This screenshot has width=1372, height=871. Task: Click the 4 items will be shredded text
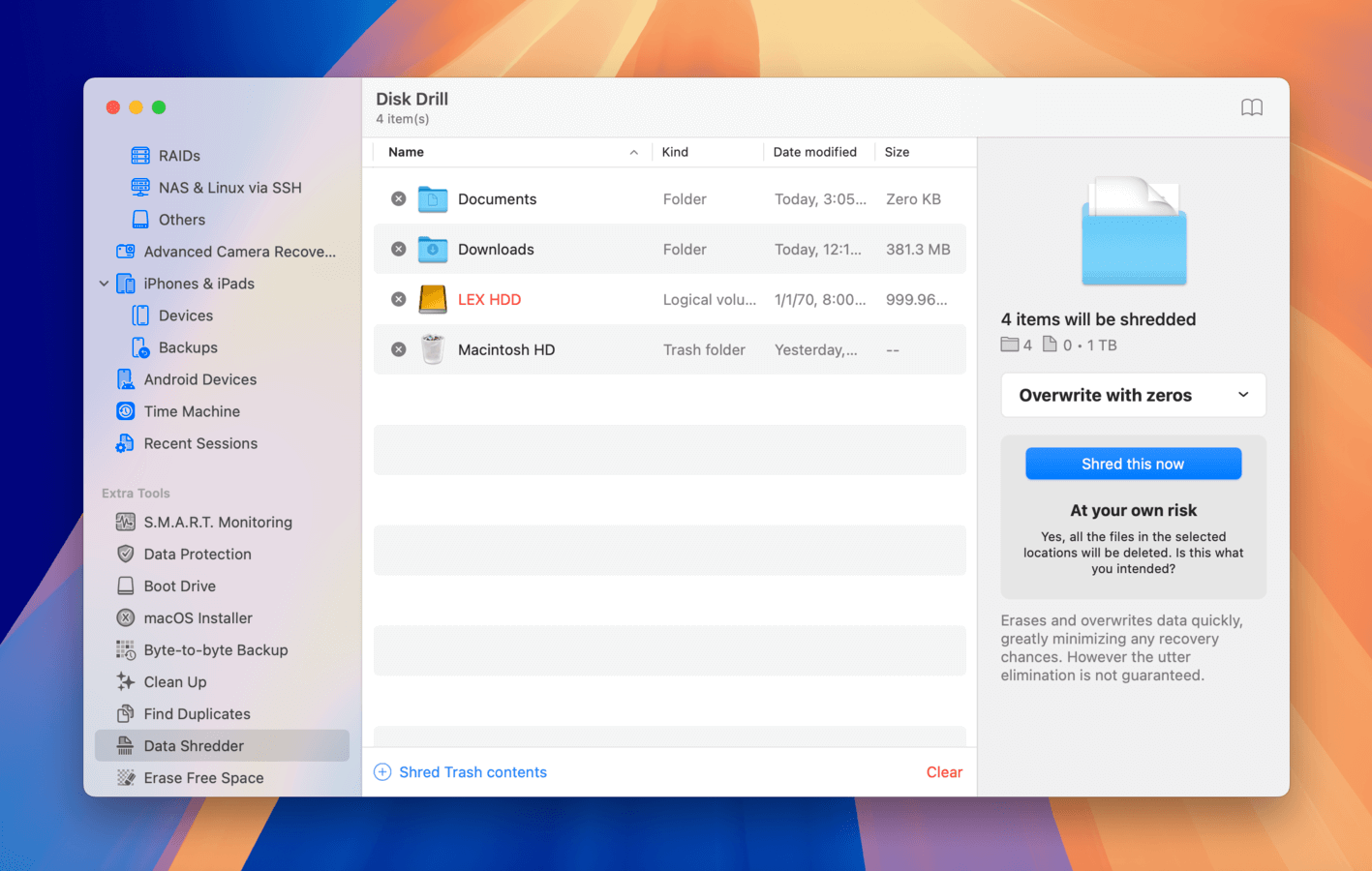[1098, 319]
